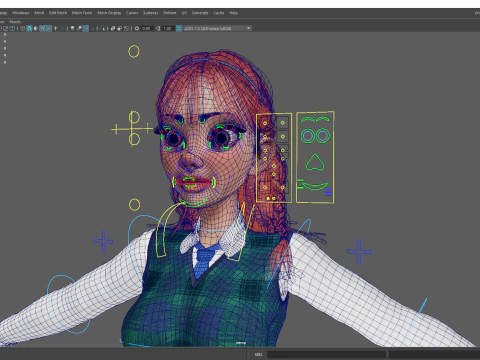480x360 pixels.
Task: Open the Generate menu
Action: (200, 13)
